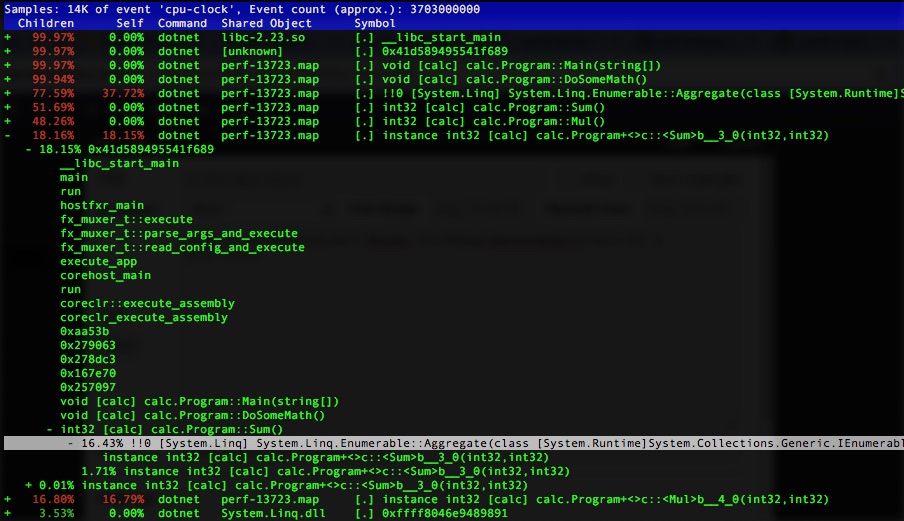Collapse the 18.16% <Sum>b__3_0 row
This screenshot has width=904, height=521.
[x=7, y=135]
